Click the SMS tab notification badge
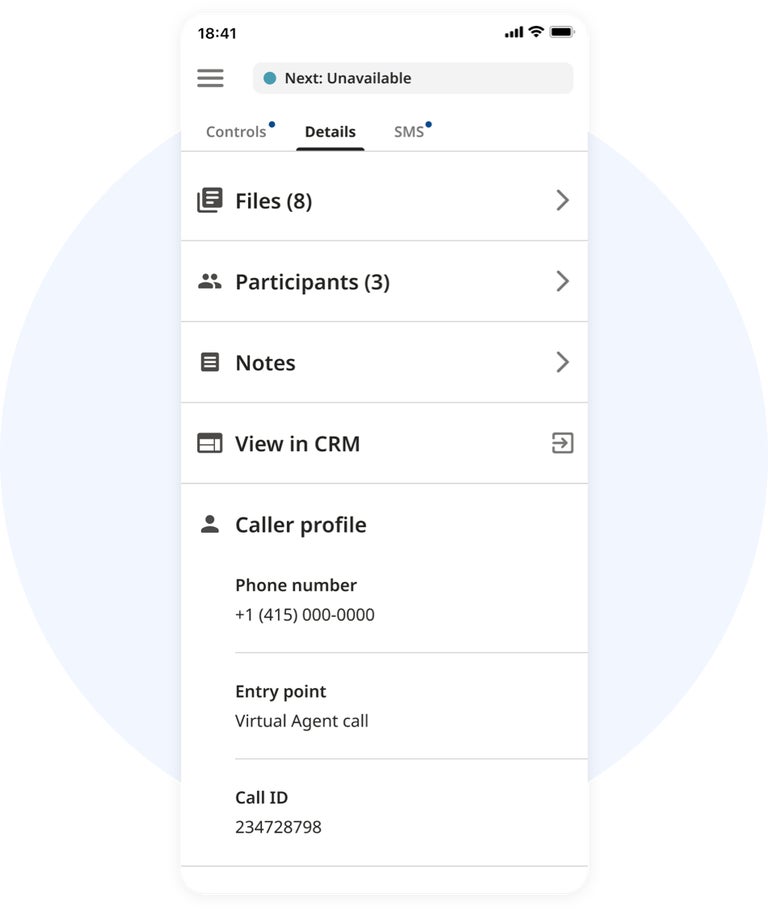The image size is (768, 911). pyautogui.click(x=428, y=123)
